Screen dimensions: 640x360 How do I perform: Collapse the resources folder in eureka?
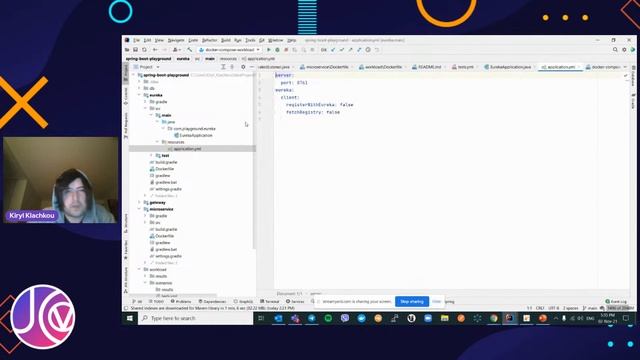[x=158, y=142]
